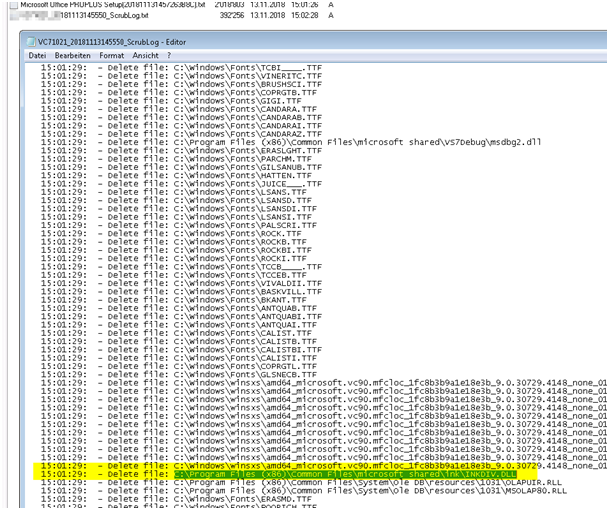Click the line deleting CALIST.TTF
609x510 pixels.
pos(176,333)
